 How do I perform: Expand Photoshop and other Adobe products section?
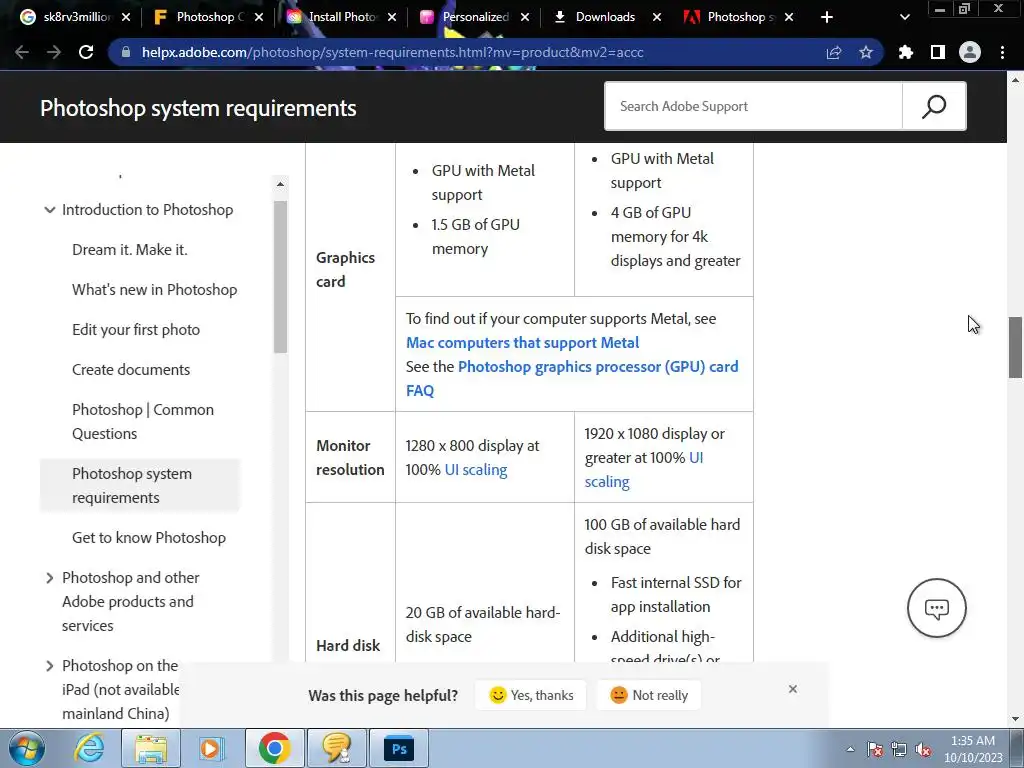point(50,578)
